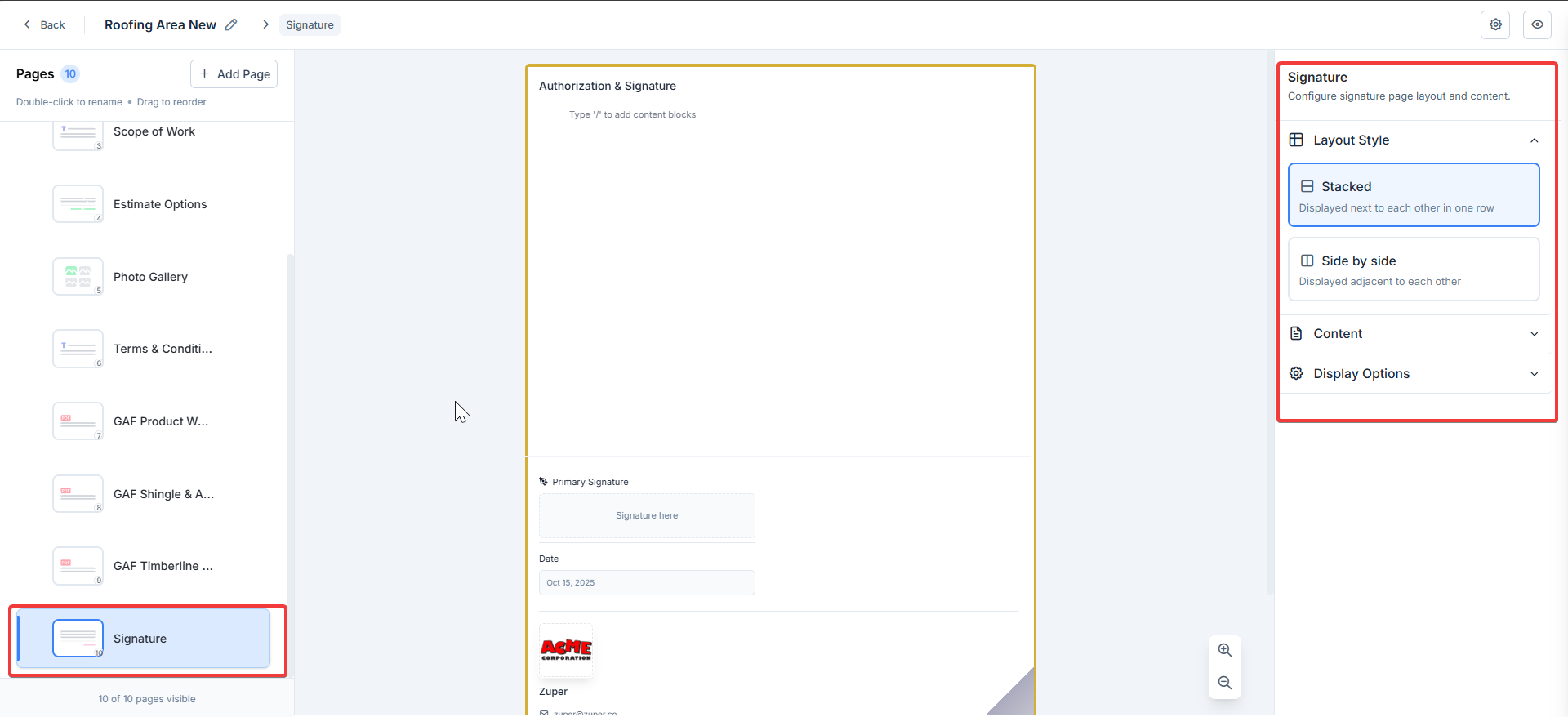
Task: Select the Signature breadcrumb chip
Action: tap(310, 24)
